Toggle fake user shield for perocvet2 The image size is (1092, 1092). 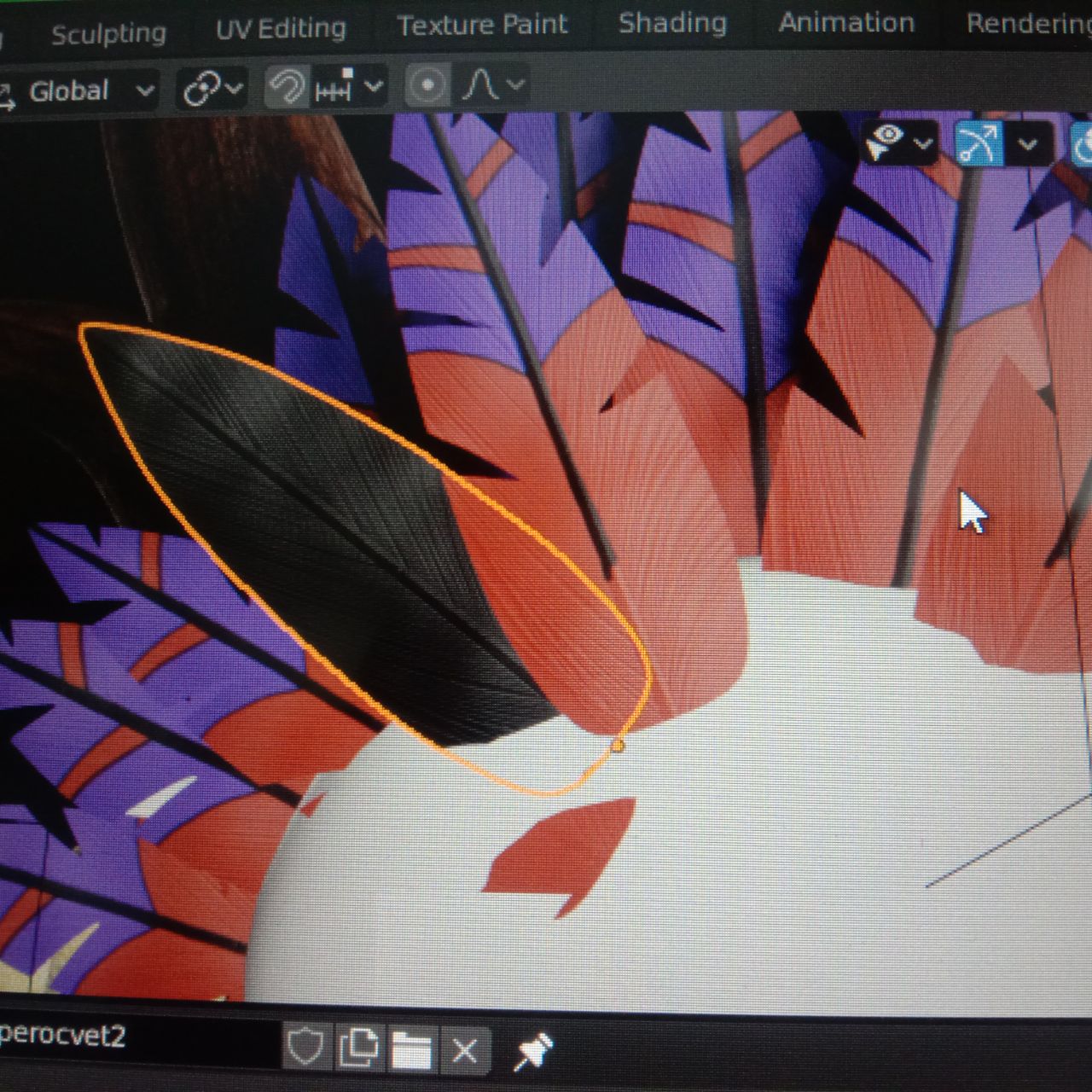[x=305, y=1046]
